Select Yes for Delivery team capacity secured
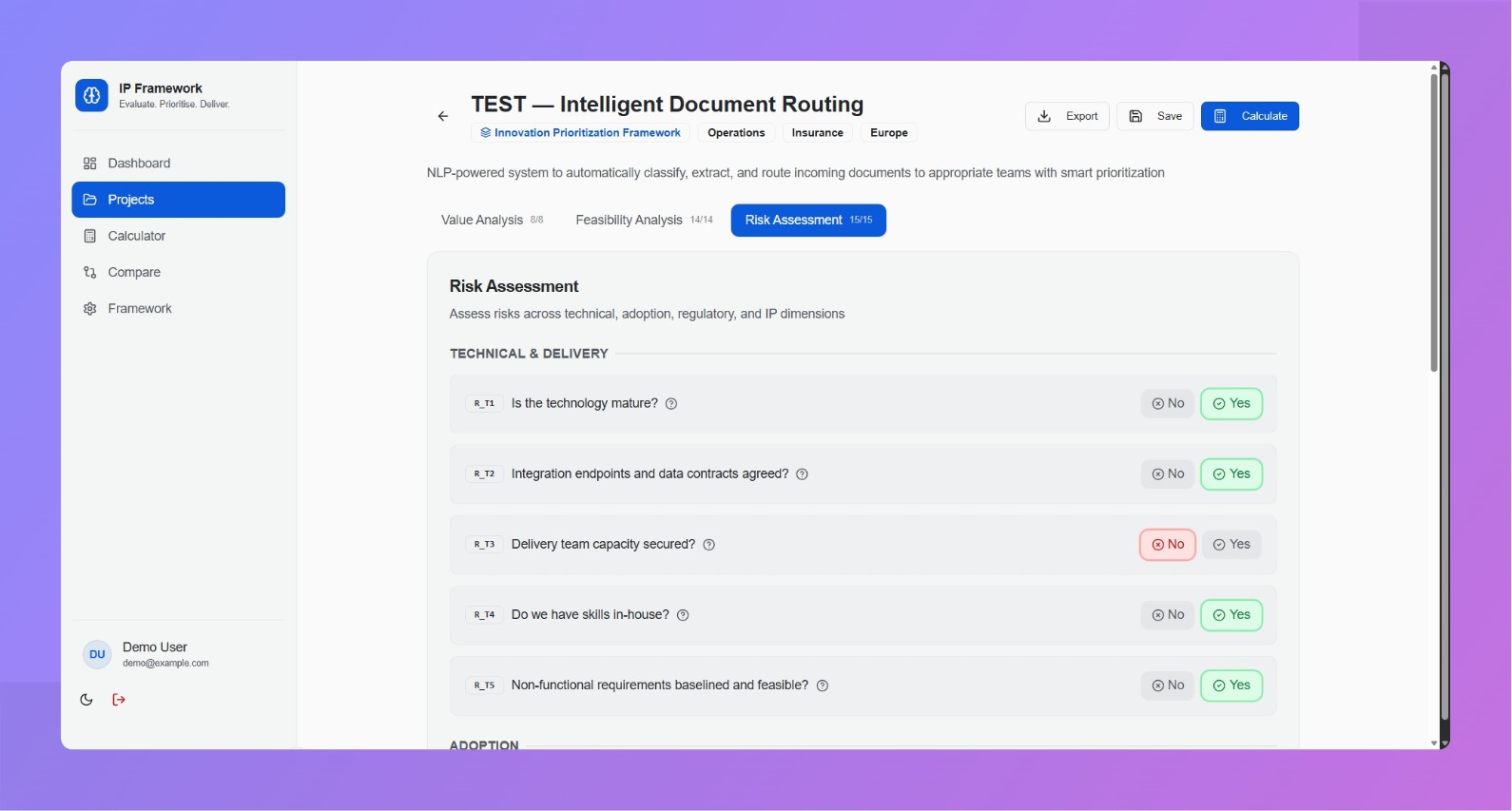Viewport: 1512px width, 811px height. tap(1231, 545)
